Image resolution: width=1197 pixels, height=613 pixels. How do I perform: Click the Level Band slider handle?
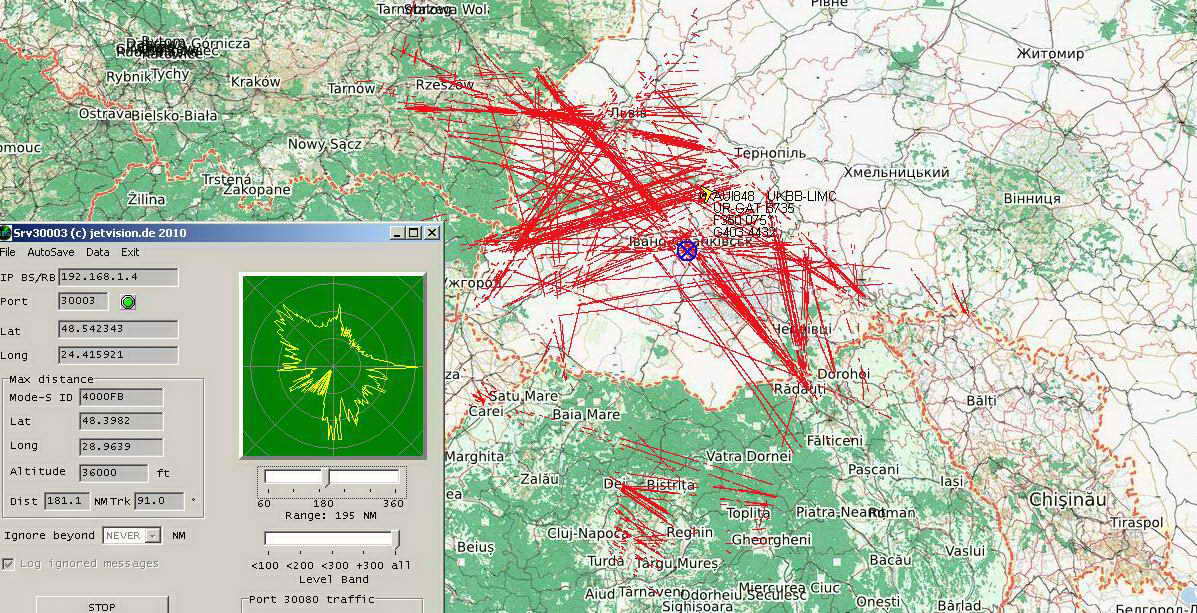(x=397, y=540)
